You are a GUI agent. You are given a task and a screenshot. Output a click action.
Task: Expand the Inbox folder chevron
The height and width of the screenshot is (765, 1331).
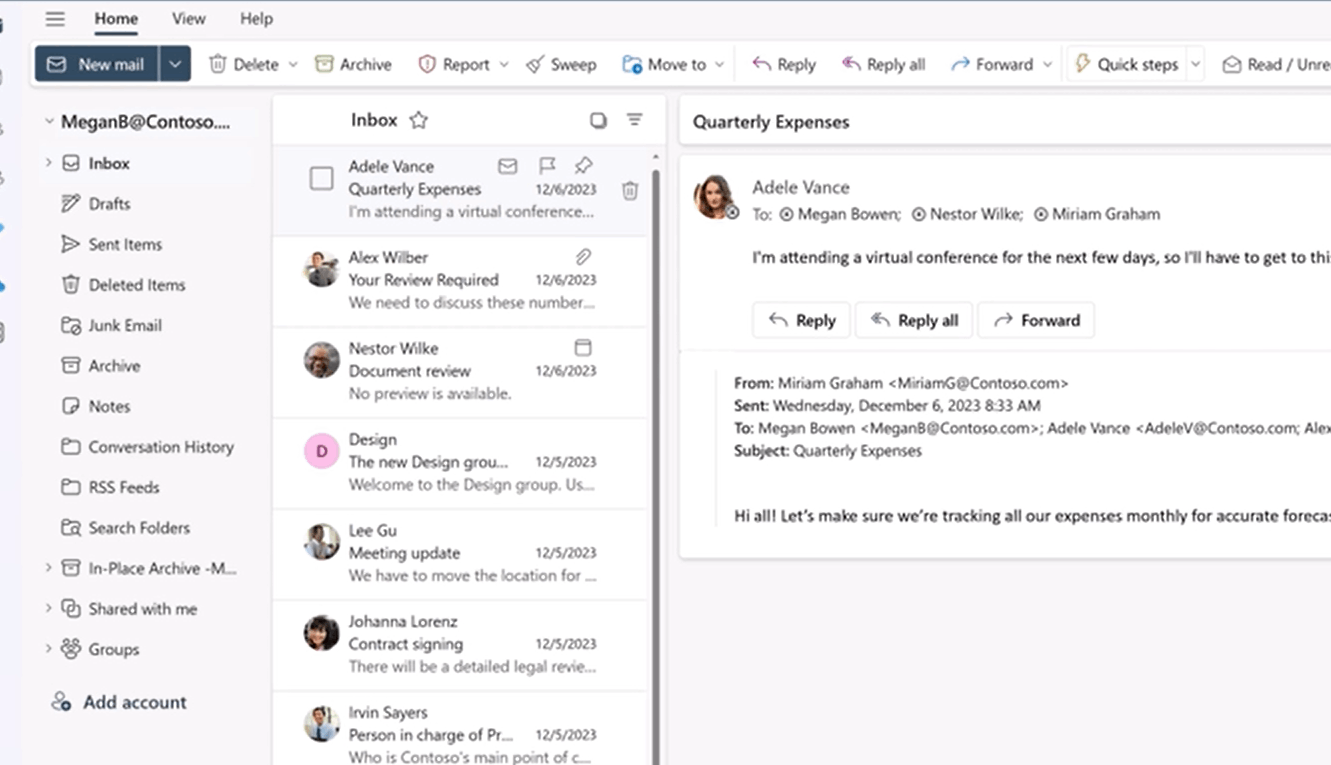pos(48,162)
